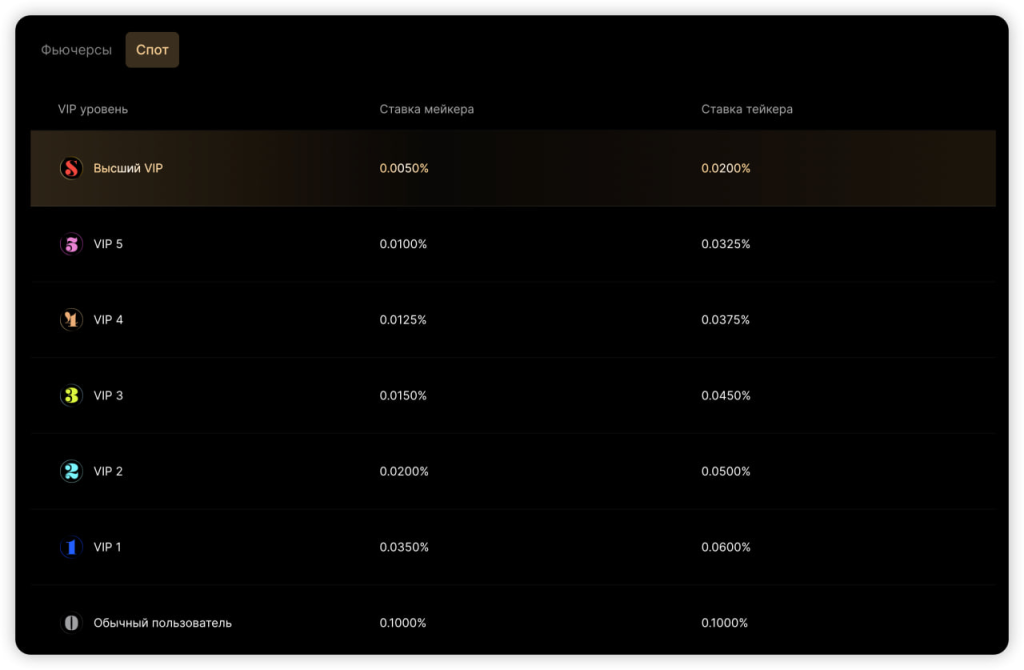Click the Ставка мейкера column header
Viewport: 1024px width, 670px height.
[x=426, y=109]
